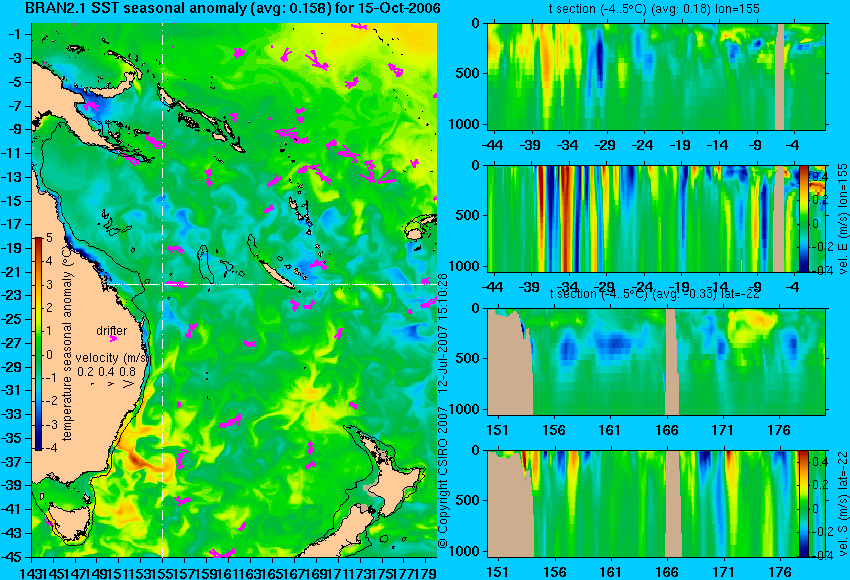Image resolution: width=850 pixels, height=580 pixels.
Task: Click the '-23' latitude tick on the map axis
Action: (x=13, y=295)
